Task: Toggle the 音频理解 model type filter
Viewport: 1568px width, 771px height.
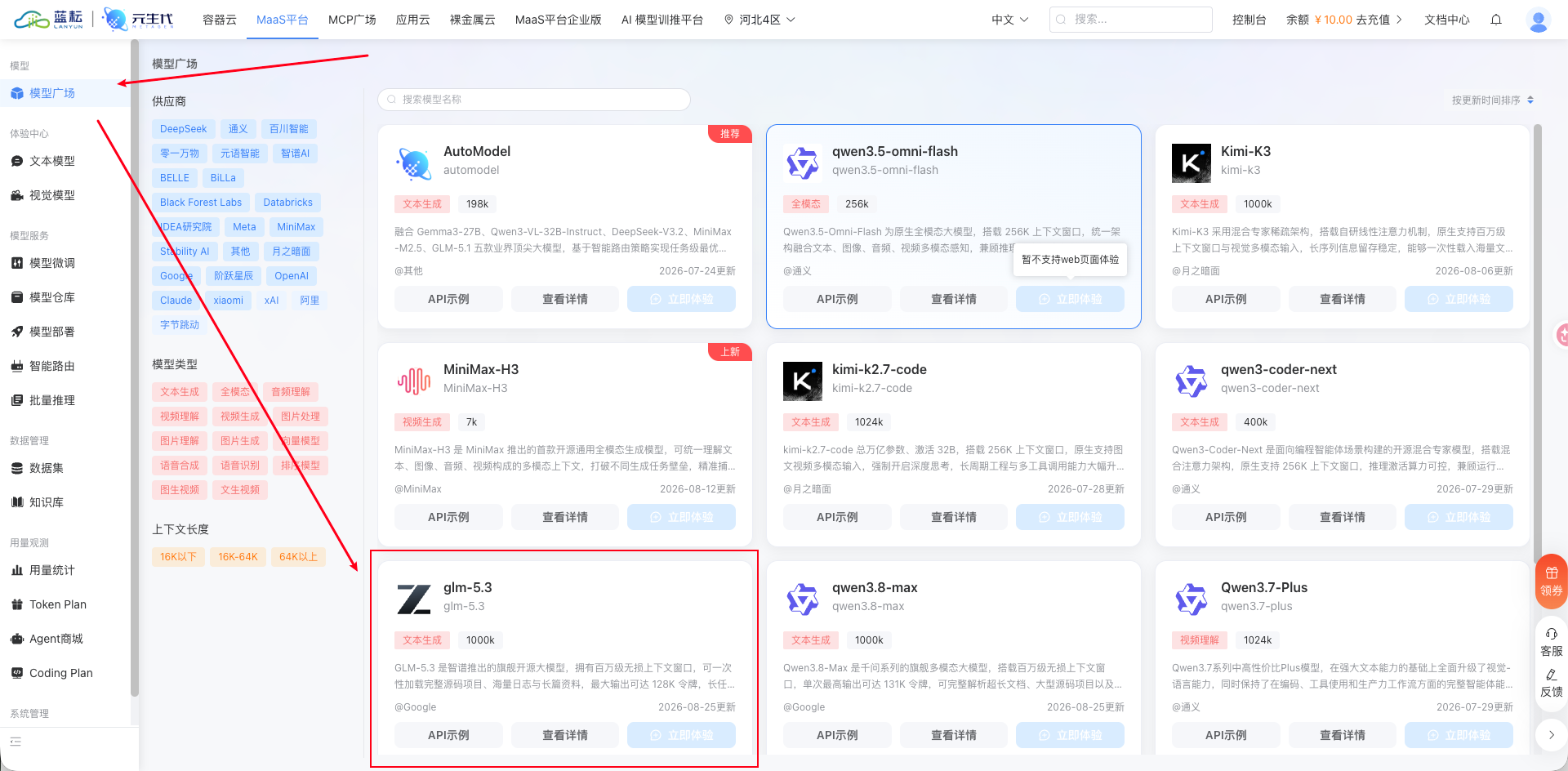Action: (291, 392)
